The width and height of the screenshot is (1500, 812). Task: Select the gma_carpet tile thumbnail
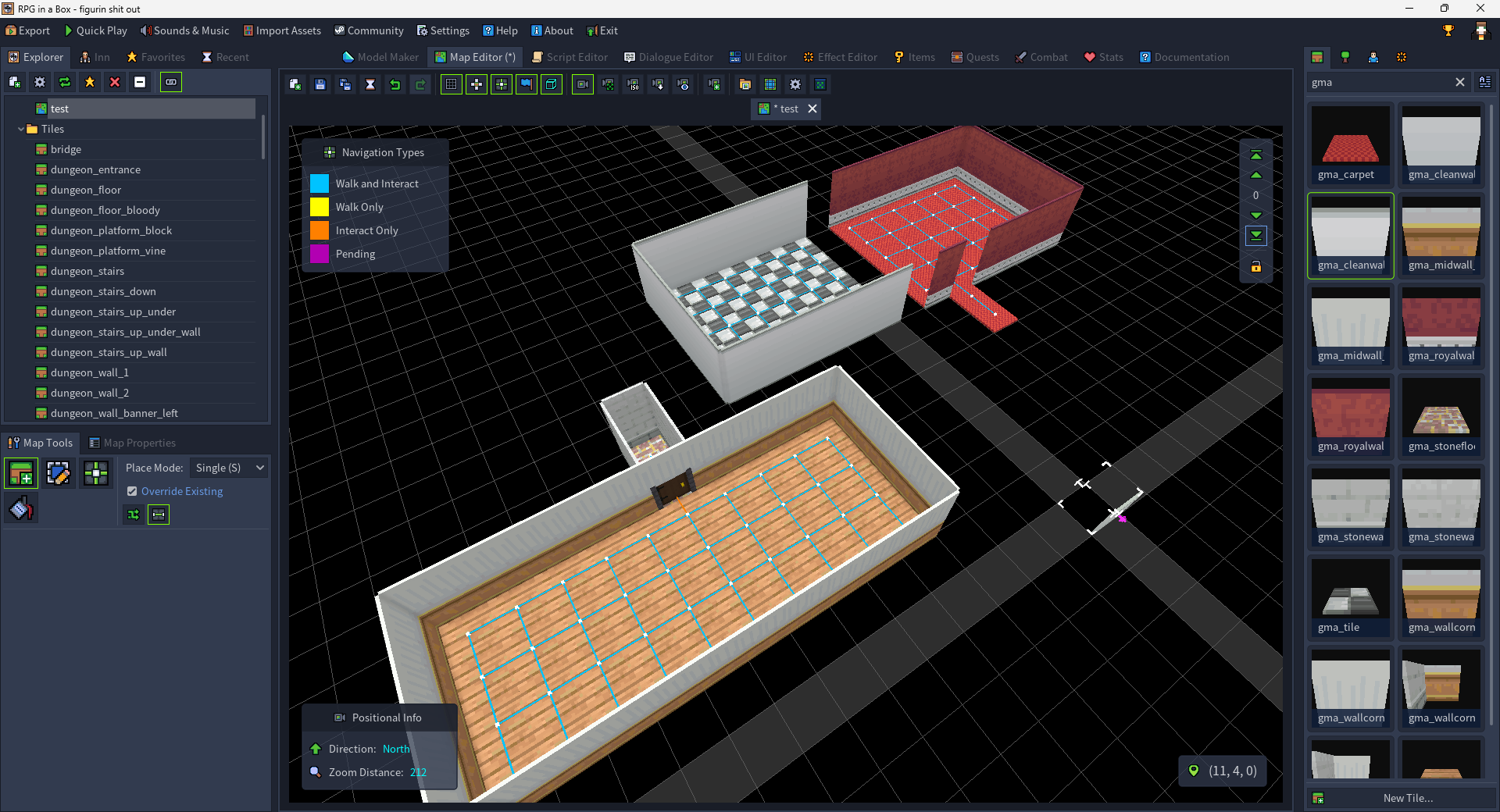(x=1350, y=144)
